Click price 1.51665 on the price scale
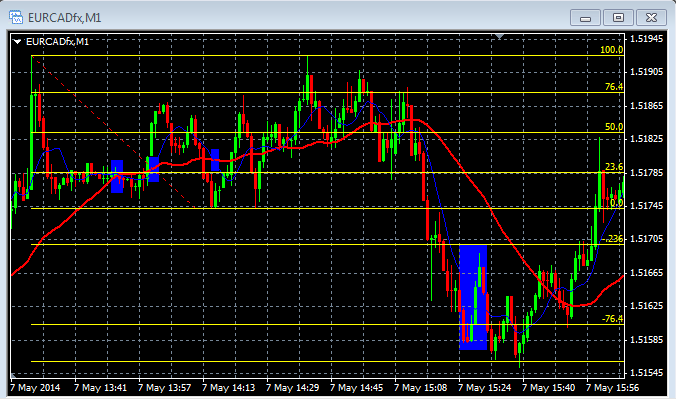This screenshot has width=676, height=399. click(x=646, y=273)
